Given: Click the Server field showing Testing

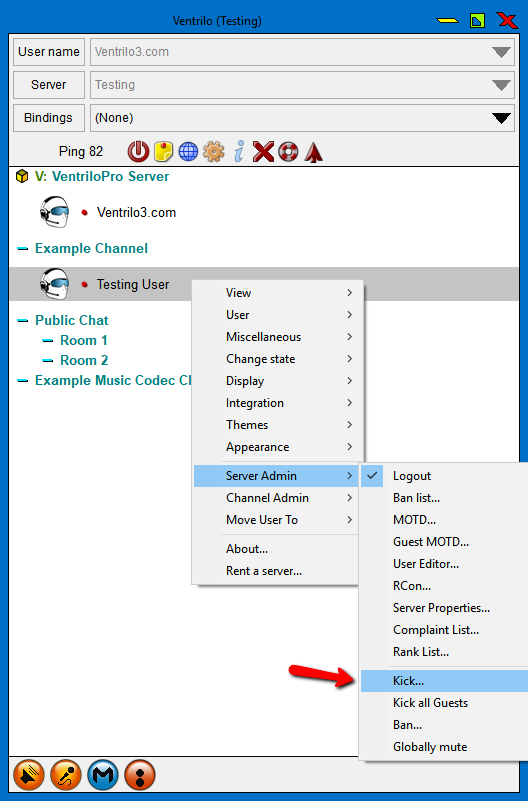Looking at the screenshot, I should coord(302,85).
